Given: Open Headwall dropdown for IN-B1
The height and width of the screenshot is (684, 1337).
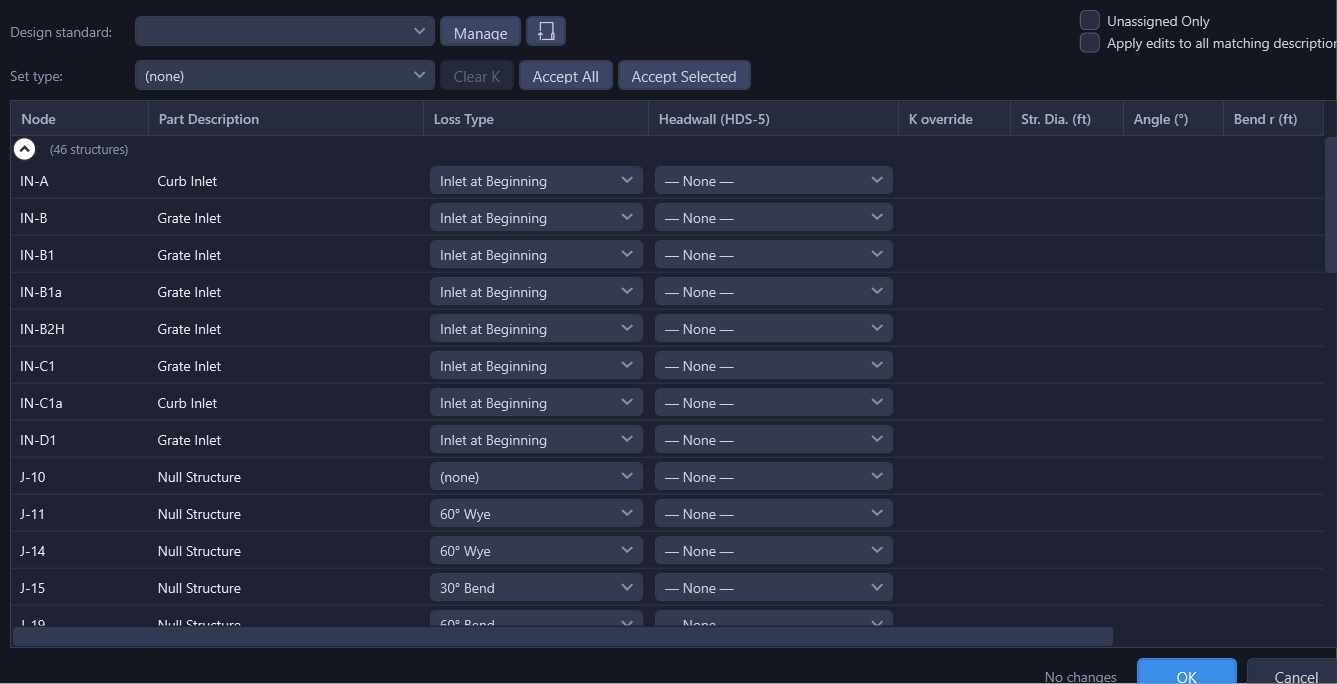Looking at the screenshot, I should tap(774, 255).
